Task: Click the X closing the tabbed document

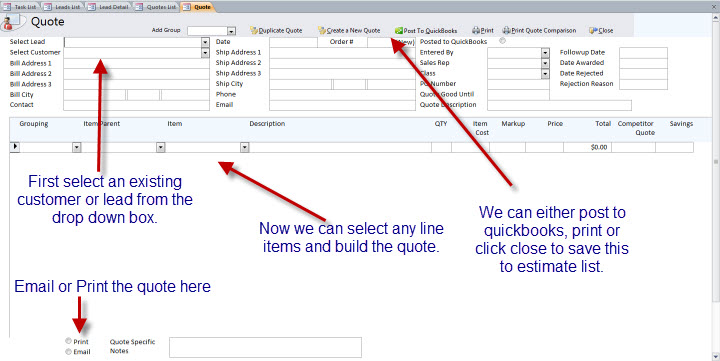Action: [x=715, y=6]
